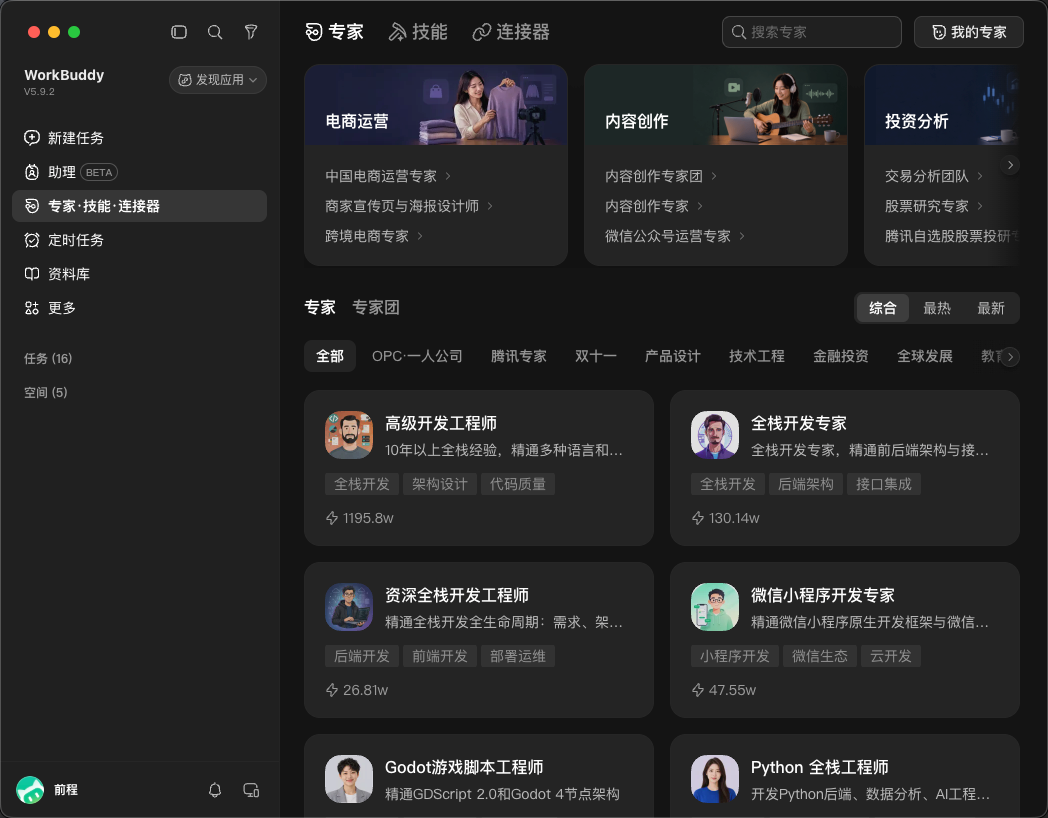Filter by OPC·一人公司
Viewport: 1048px width, 818px height.
[417, 356]
